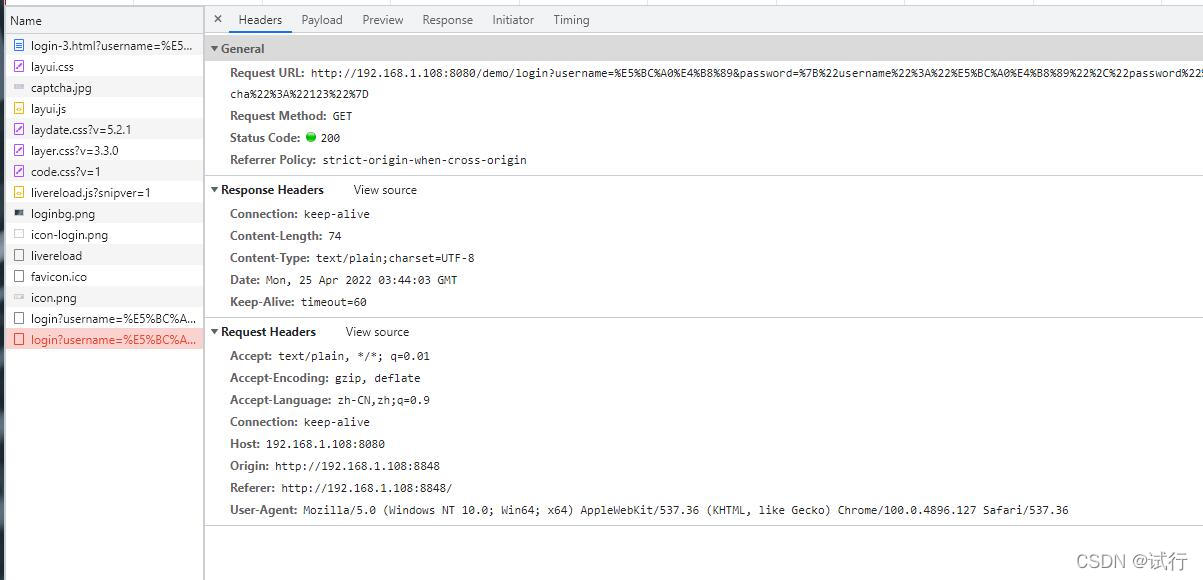Image resolution: width=1203 pixels, height=580 pixels.
Task: Select the livereload request row
Action: (102, 255)
